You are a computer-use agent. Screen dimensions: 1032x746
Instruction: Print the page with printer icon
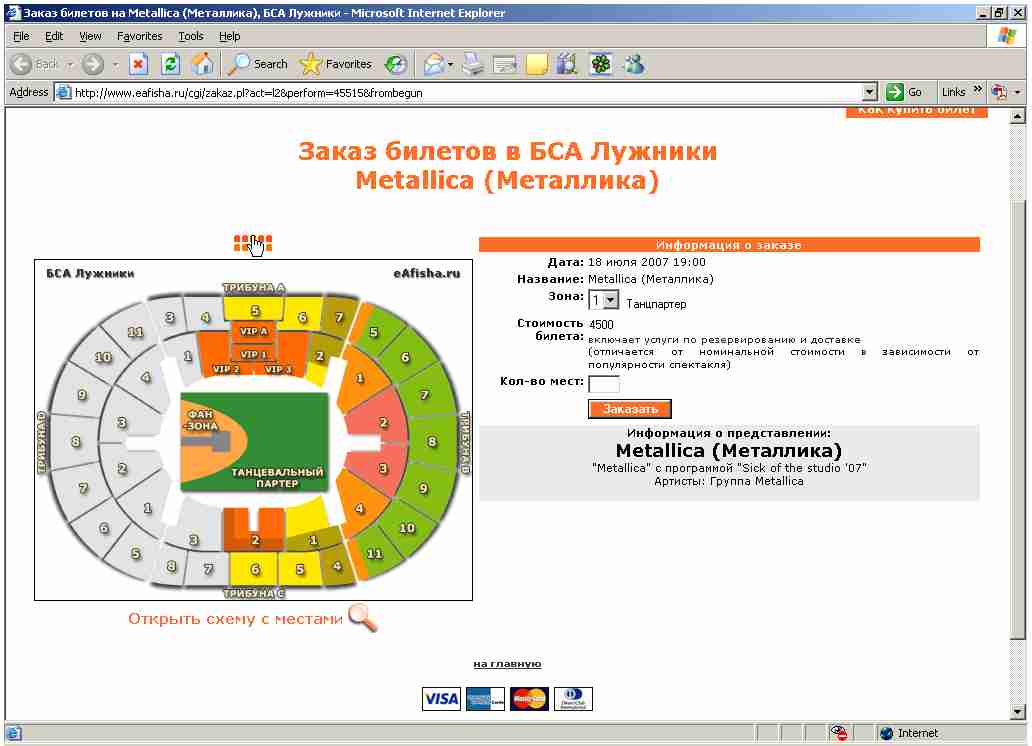pyautogui.click(x=472, y=64)
